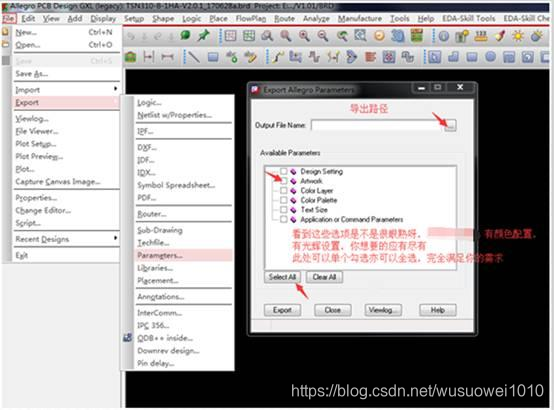554x410 pixels.
Task: Expand the Import submenu
Action: (x=66, y=90)
